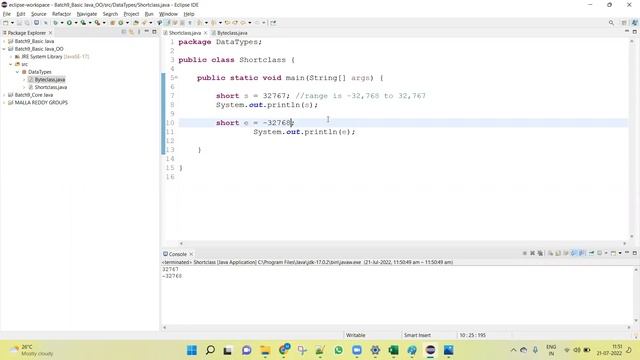The image size is (640, 360).
Task: Click line 7 code short s = 32767
Action: 253,96
